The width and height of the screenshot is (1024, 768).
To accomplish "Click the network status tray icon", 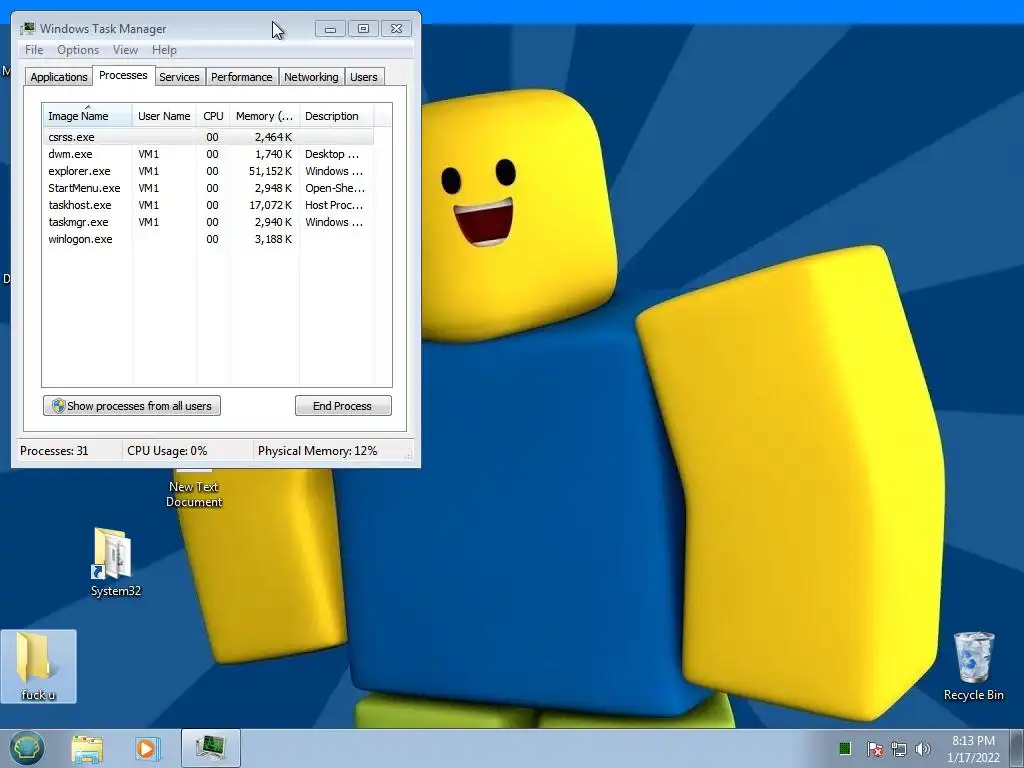I will point(899,748).
